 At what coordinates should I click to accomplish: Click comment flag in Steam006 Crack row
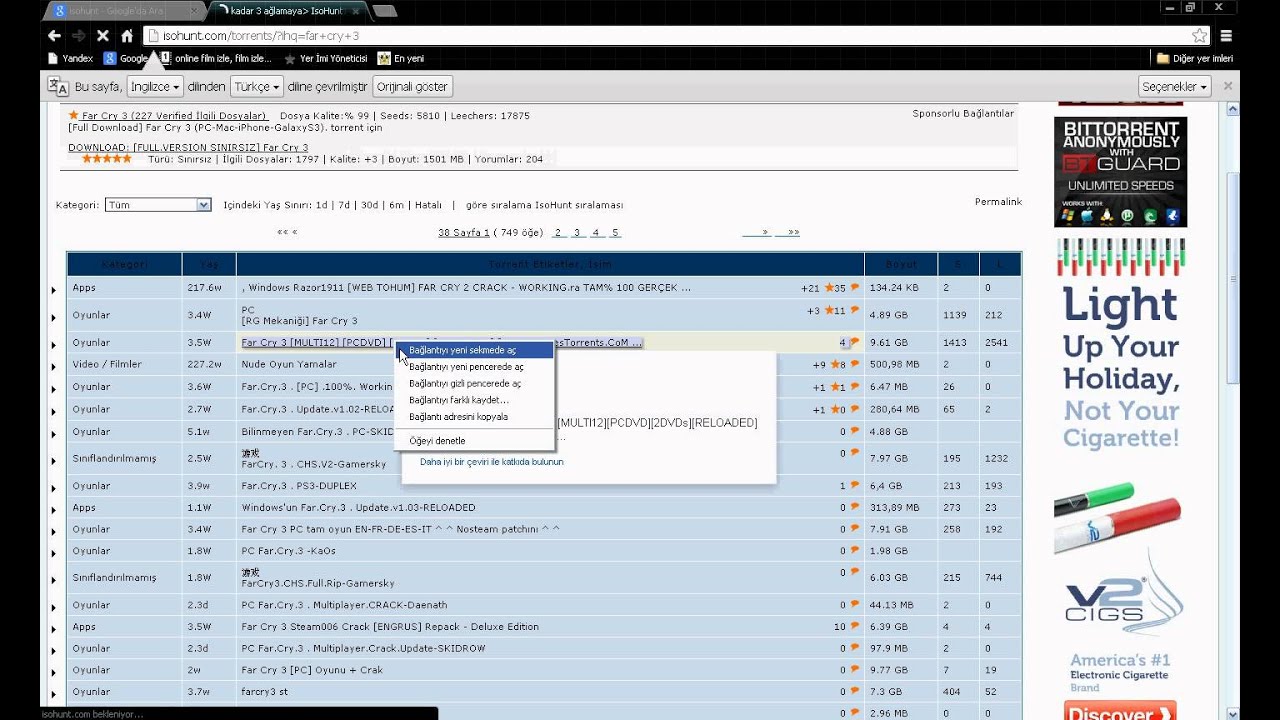click(x=854, y=626)
